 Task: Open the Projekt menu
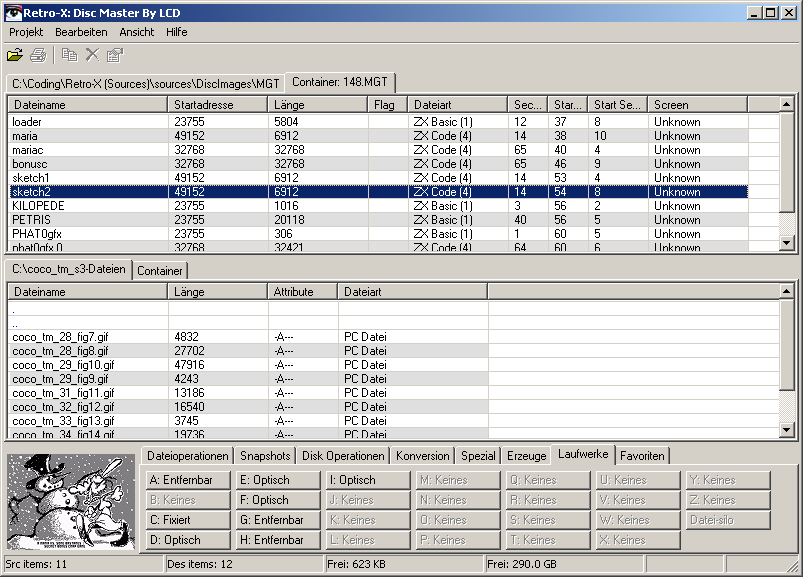26,32
